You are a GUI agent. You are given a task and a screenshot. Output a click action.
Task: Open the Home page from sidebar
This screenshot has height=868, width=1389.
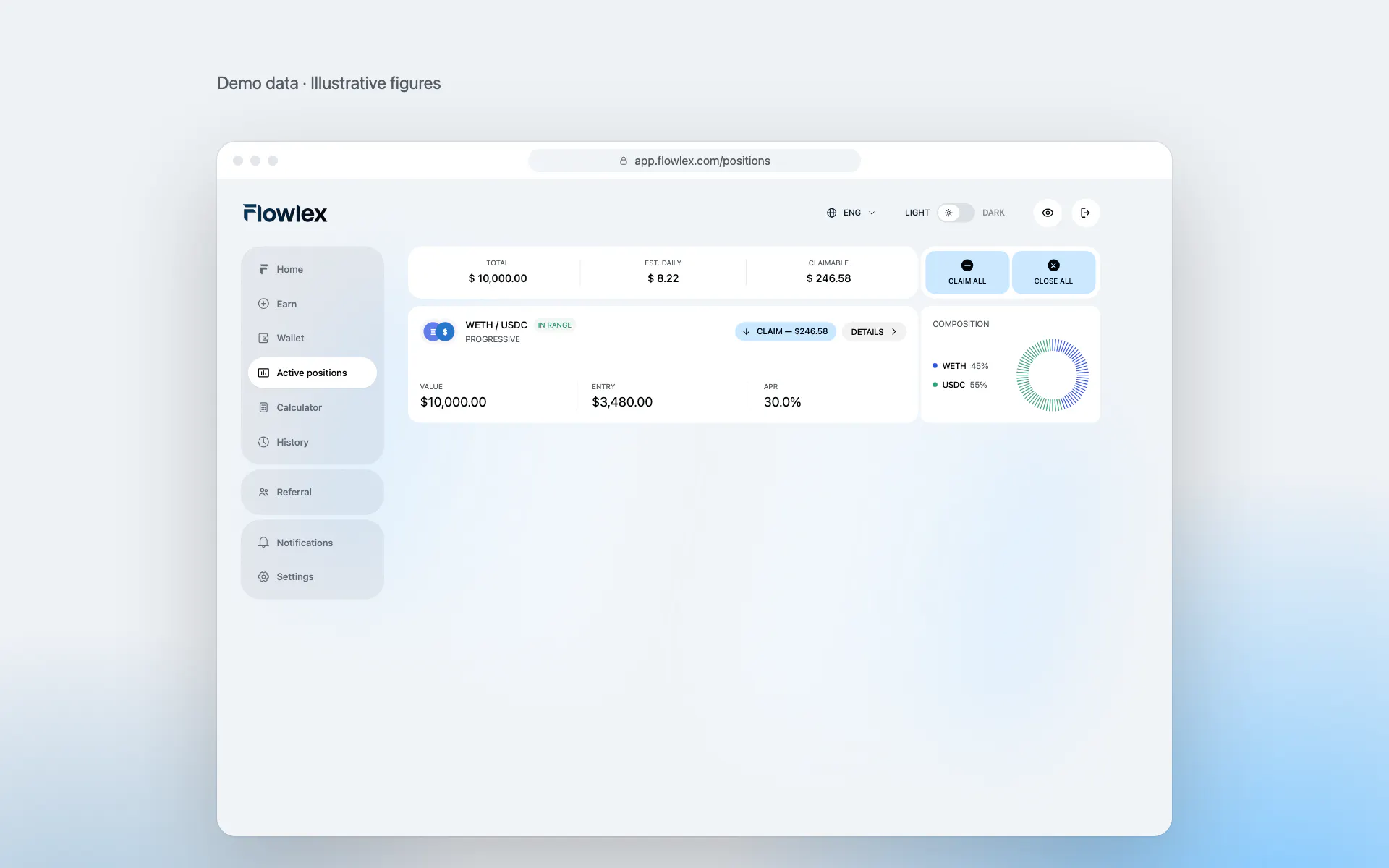(x=312, y=269)
